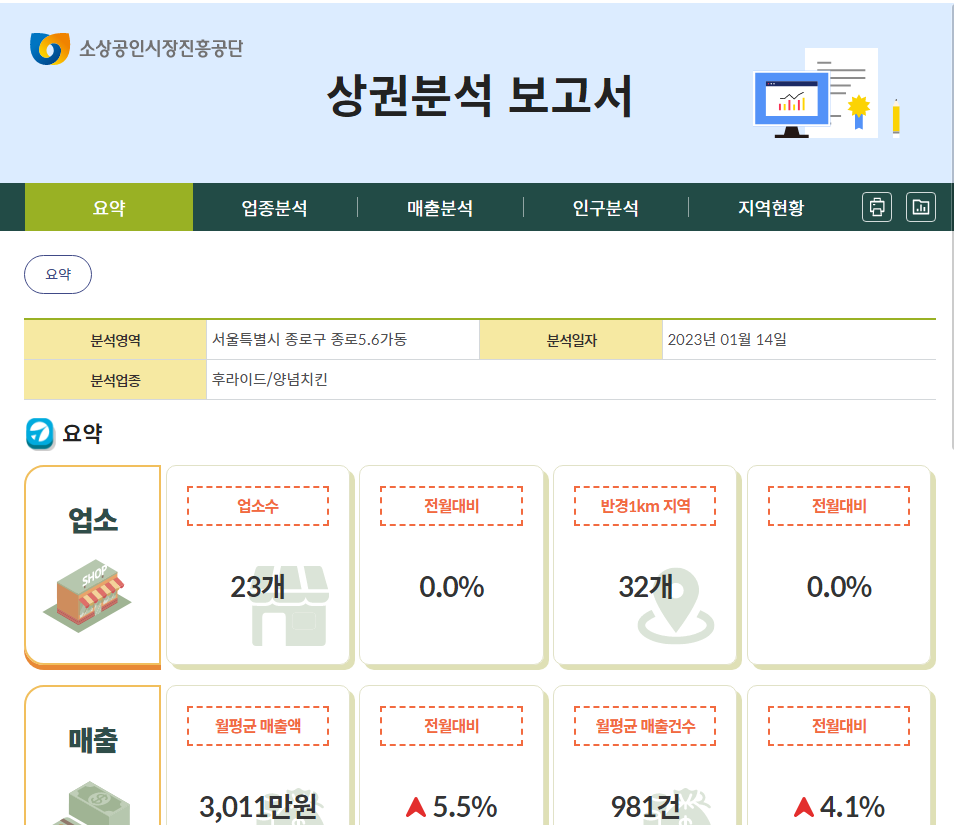Viewport: 954px width, 825px height.
Task: Switch to the 지역현황 tab
Action: pos(771,207)
